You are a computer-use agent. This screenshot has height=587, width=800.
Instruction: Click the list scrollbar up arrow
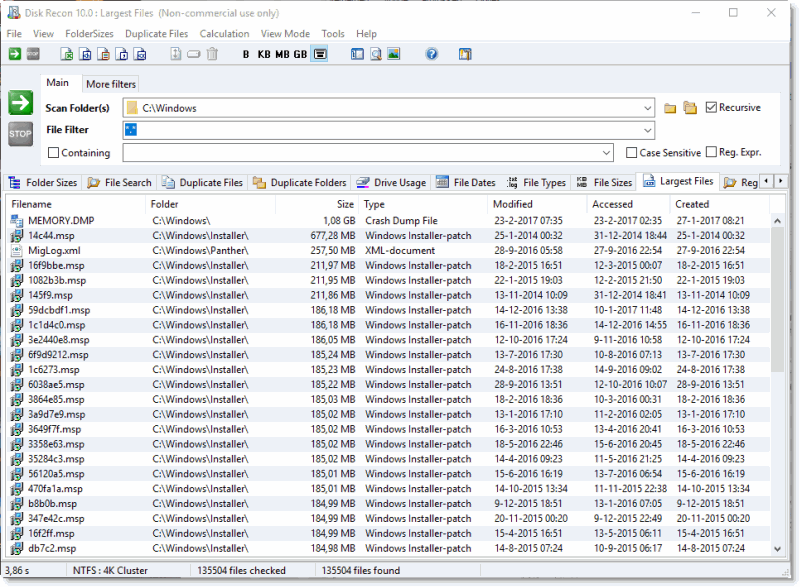(x=777, y=221)
